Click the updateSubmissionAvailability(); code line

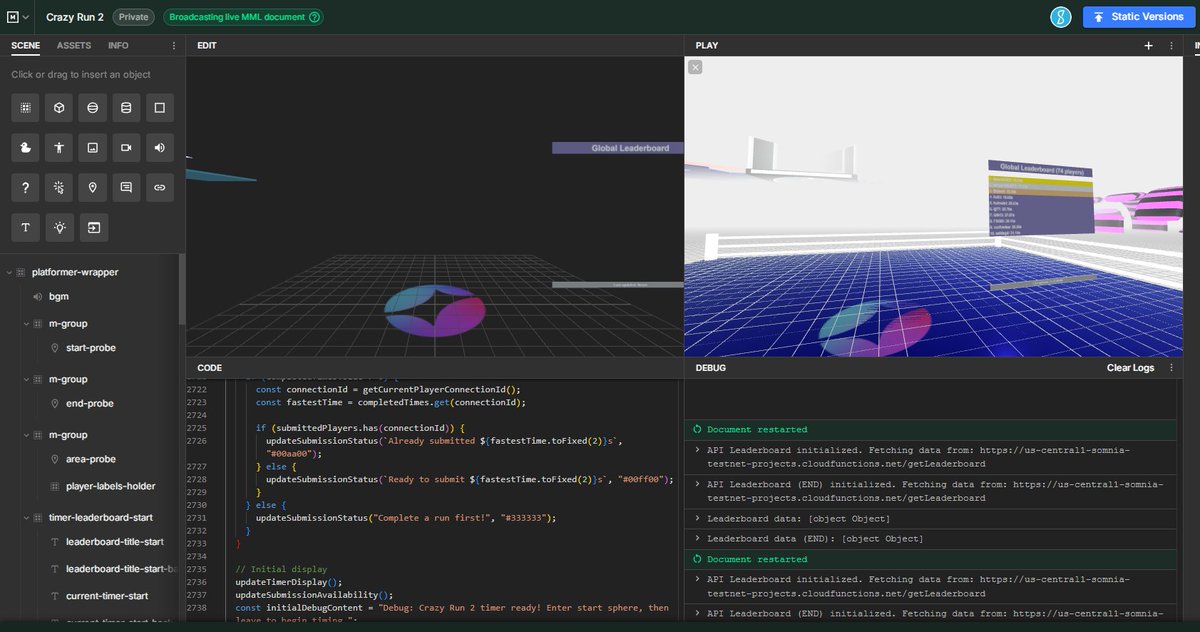pos(315,595)
